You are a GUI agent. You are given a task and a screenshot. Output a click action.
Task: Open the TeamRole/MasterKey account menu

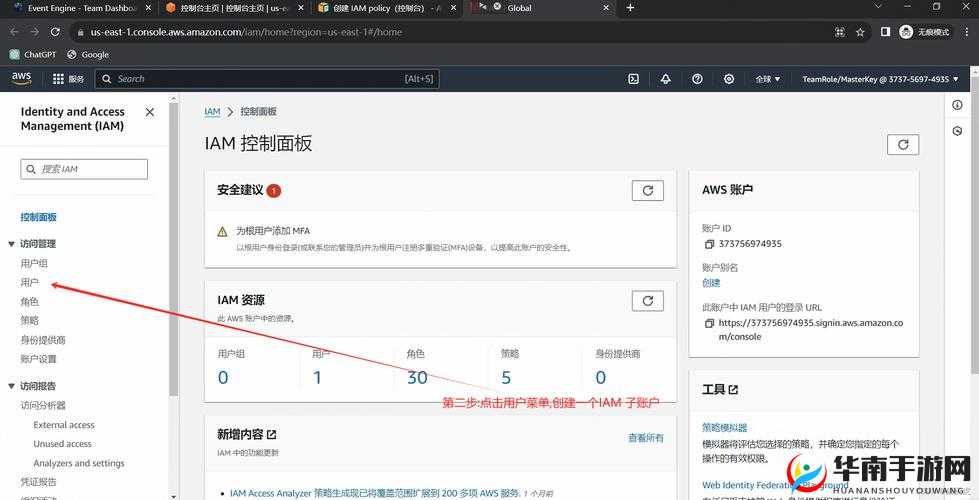coord(881,79)
